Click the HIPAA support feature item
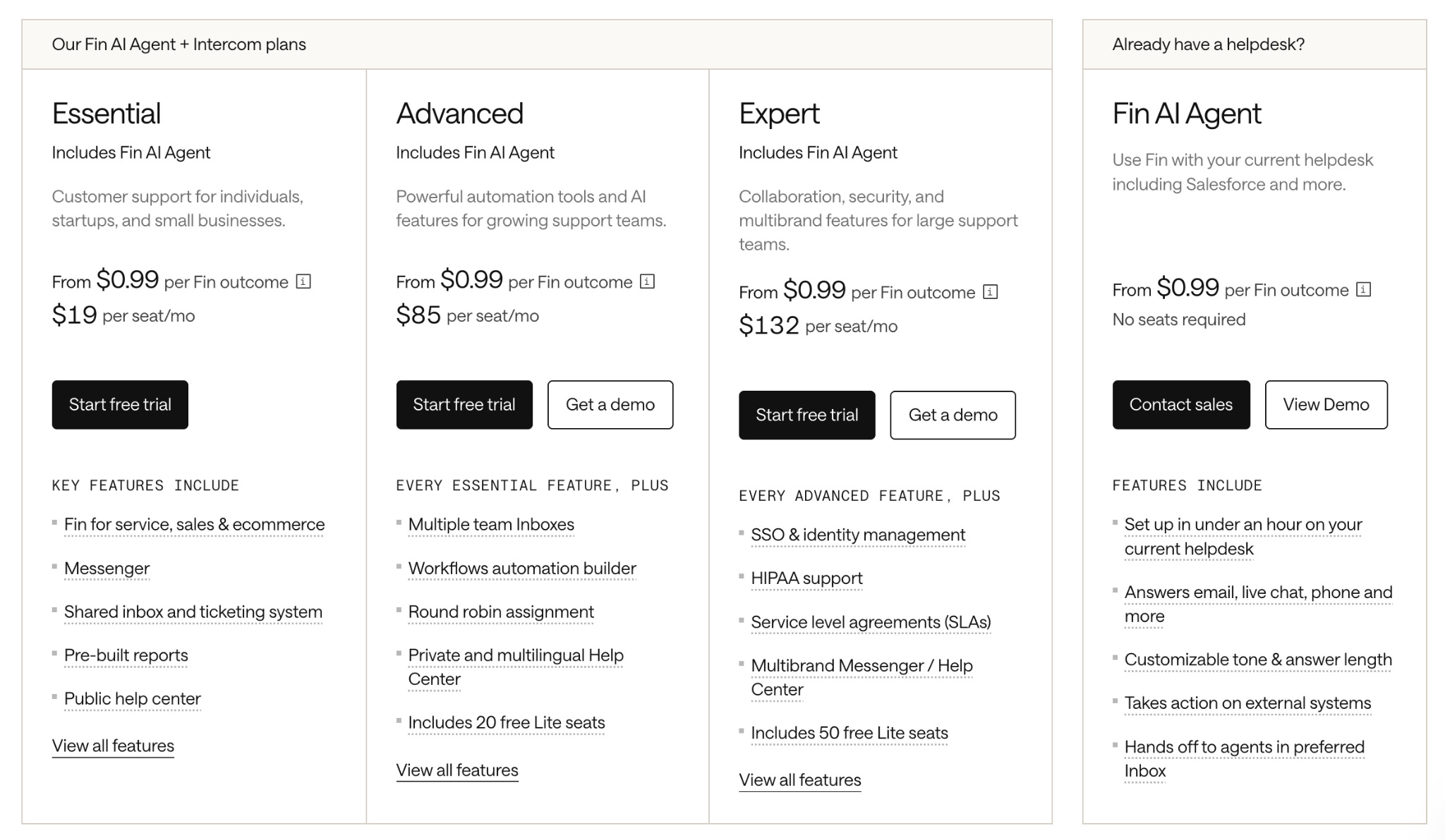 pos(806,579)
